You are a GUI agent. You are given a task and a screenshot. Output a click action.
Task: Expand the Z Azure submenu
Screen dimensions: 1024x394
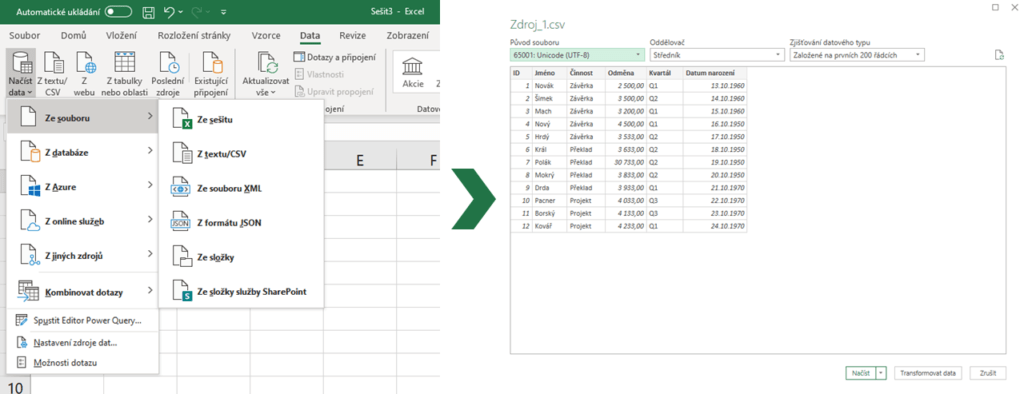click(x=82, y=186)
